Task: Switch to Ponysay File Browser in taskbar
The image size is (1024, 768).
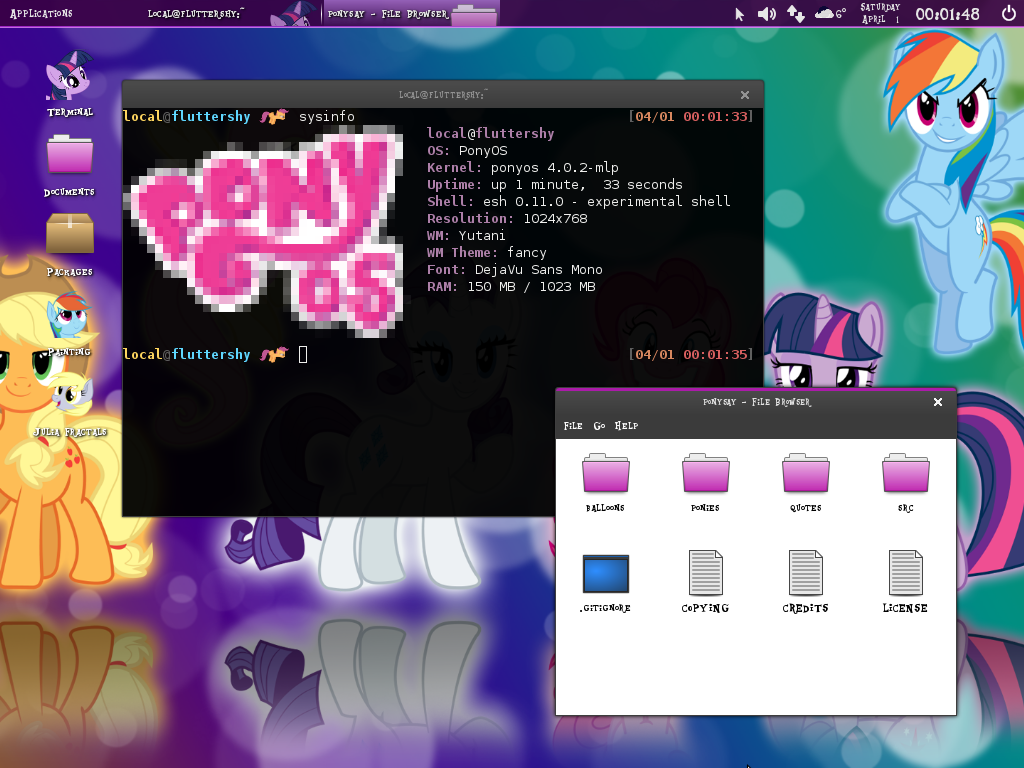Action: [x=411, y=14]
